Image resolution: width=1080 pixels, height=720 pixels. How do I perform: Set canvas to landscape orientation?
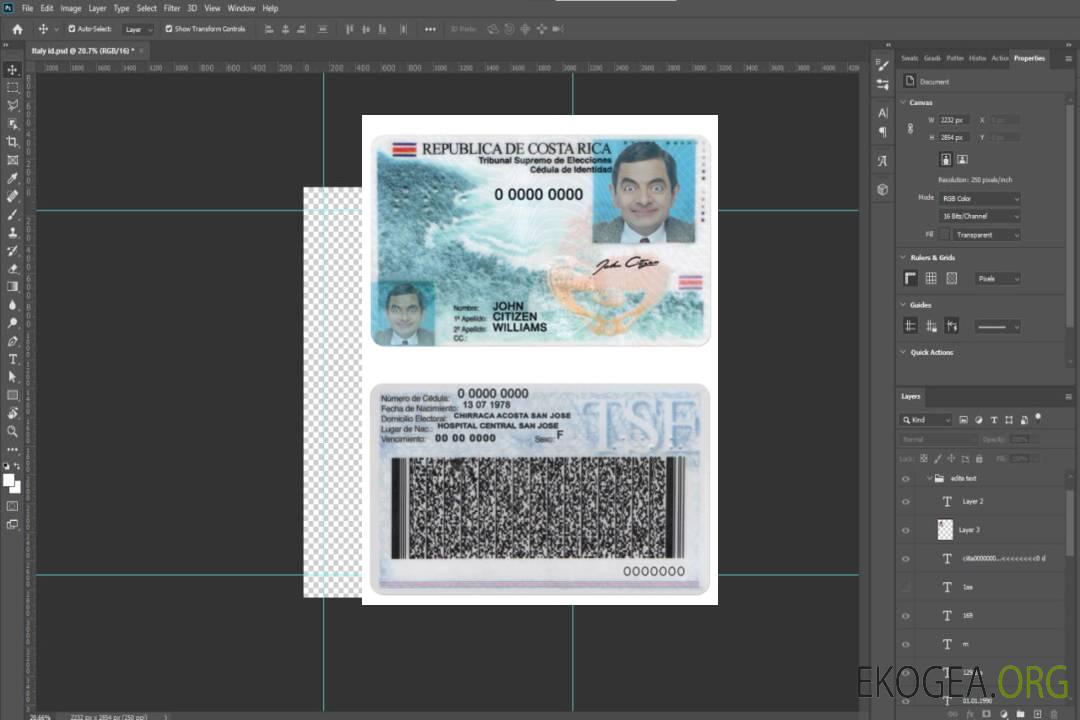(962, 159)
